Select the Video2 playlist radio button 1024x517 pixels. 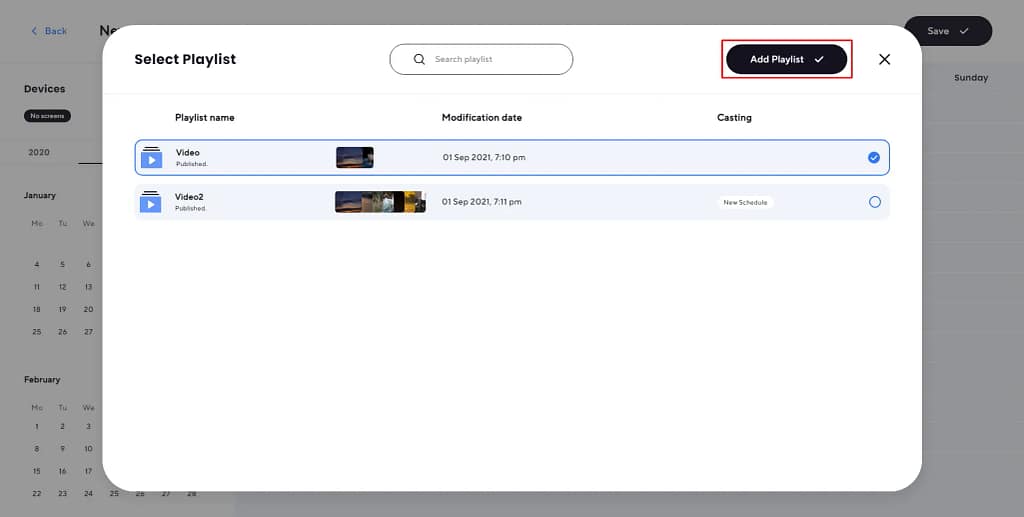[x=875, y=202]
